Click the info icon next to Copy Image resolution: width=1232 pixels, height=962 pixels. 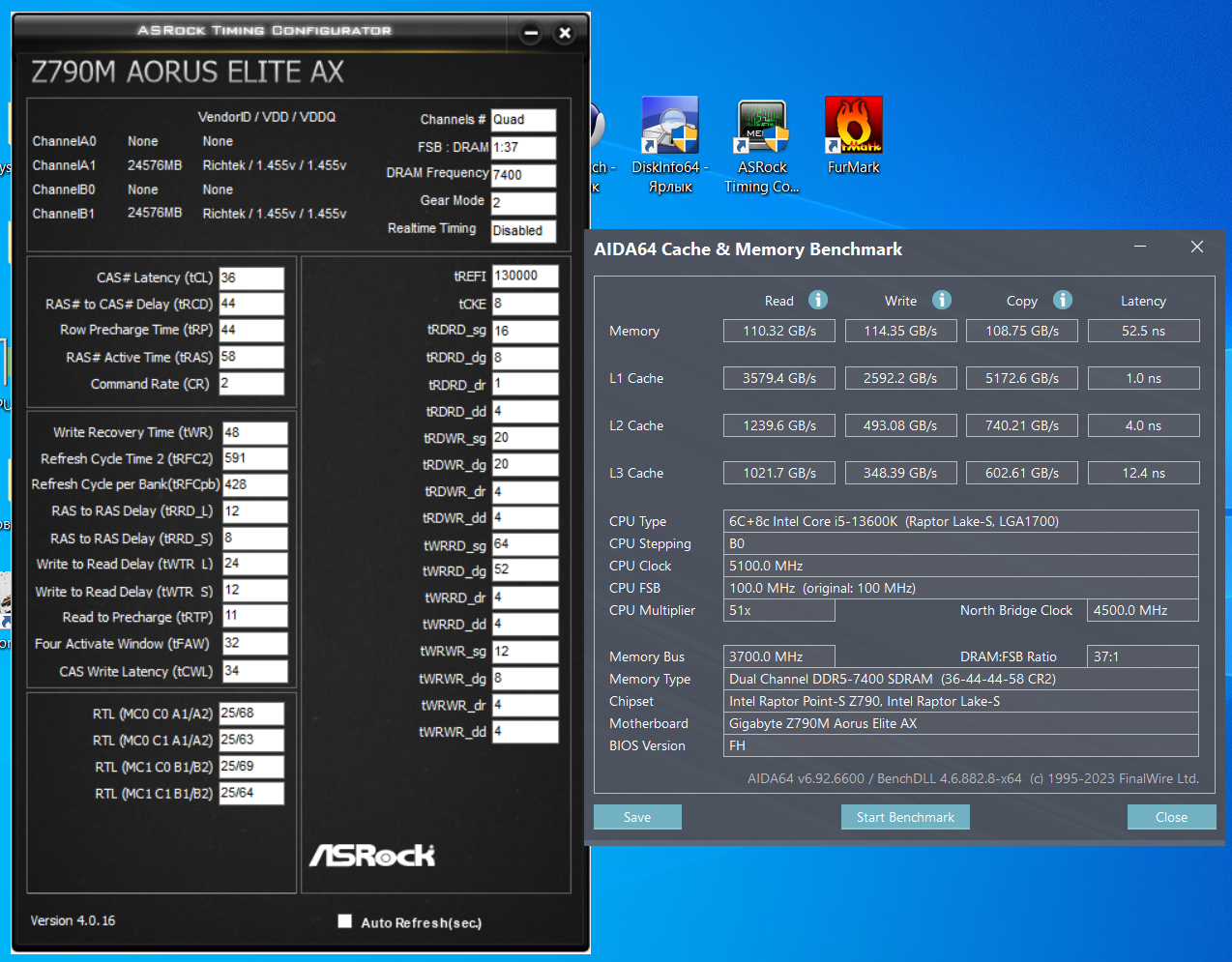(x=1063, y=300)
